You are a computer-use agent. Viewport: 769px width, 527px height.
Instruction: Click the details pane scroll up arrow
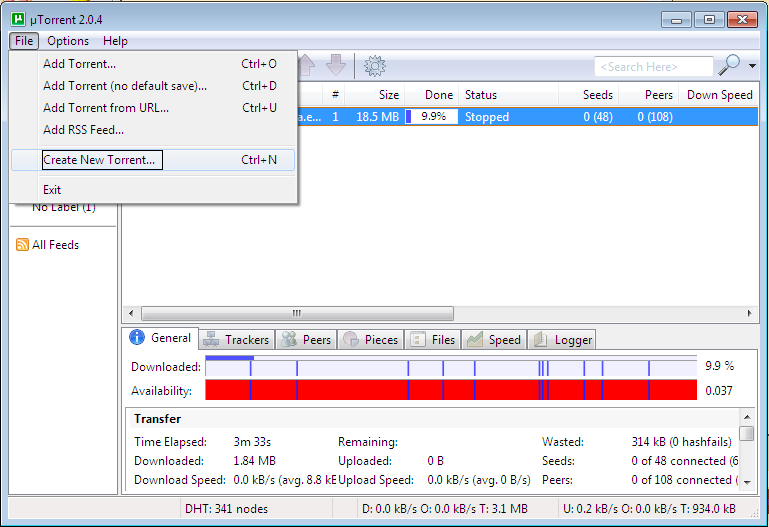(747, 417)
